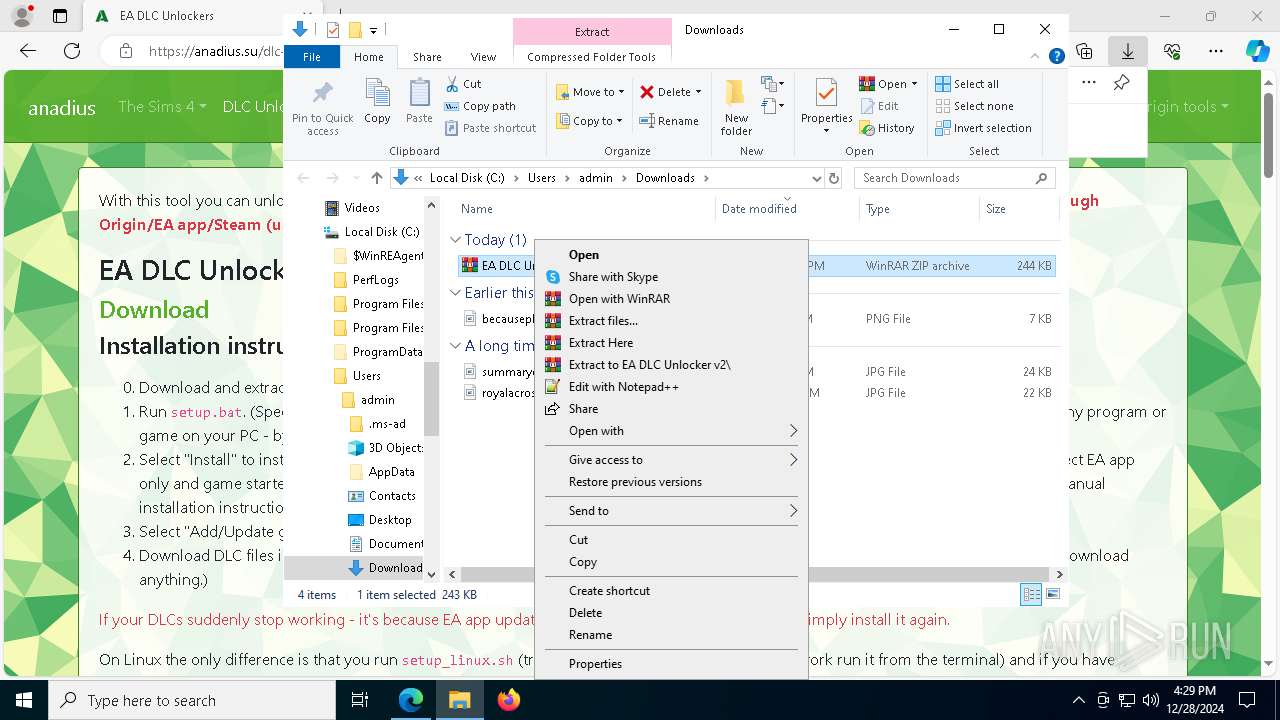Click the Paste ribbon button
This screenshot has width=1280, height=720.
pyautogui.click(x=419, y=102)
